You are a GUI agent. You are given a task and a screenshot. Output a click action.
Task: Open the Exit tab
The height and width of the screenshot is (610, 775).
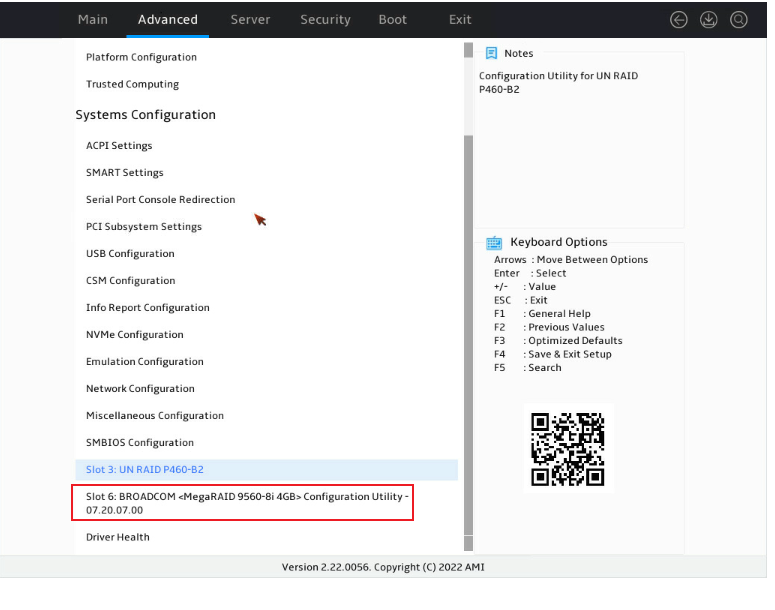pos(460,19)
